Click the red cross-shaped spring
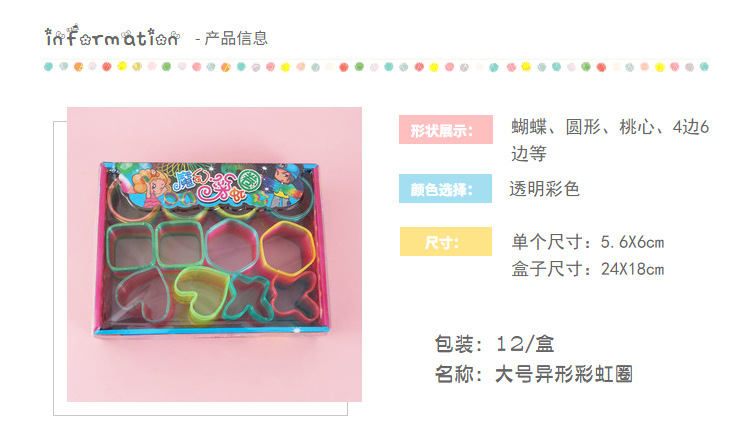Screen dimensions: 750x442 click(x=296, y=295)
